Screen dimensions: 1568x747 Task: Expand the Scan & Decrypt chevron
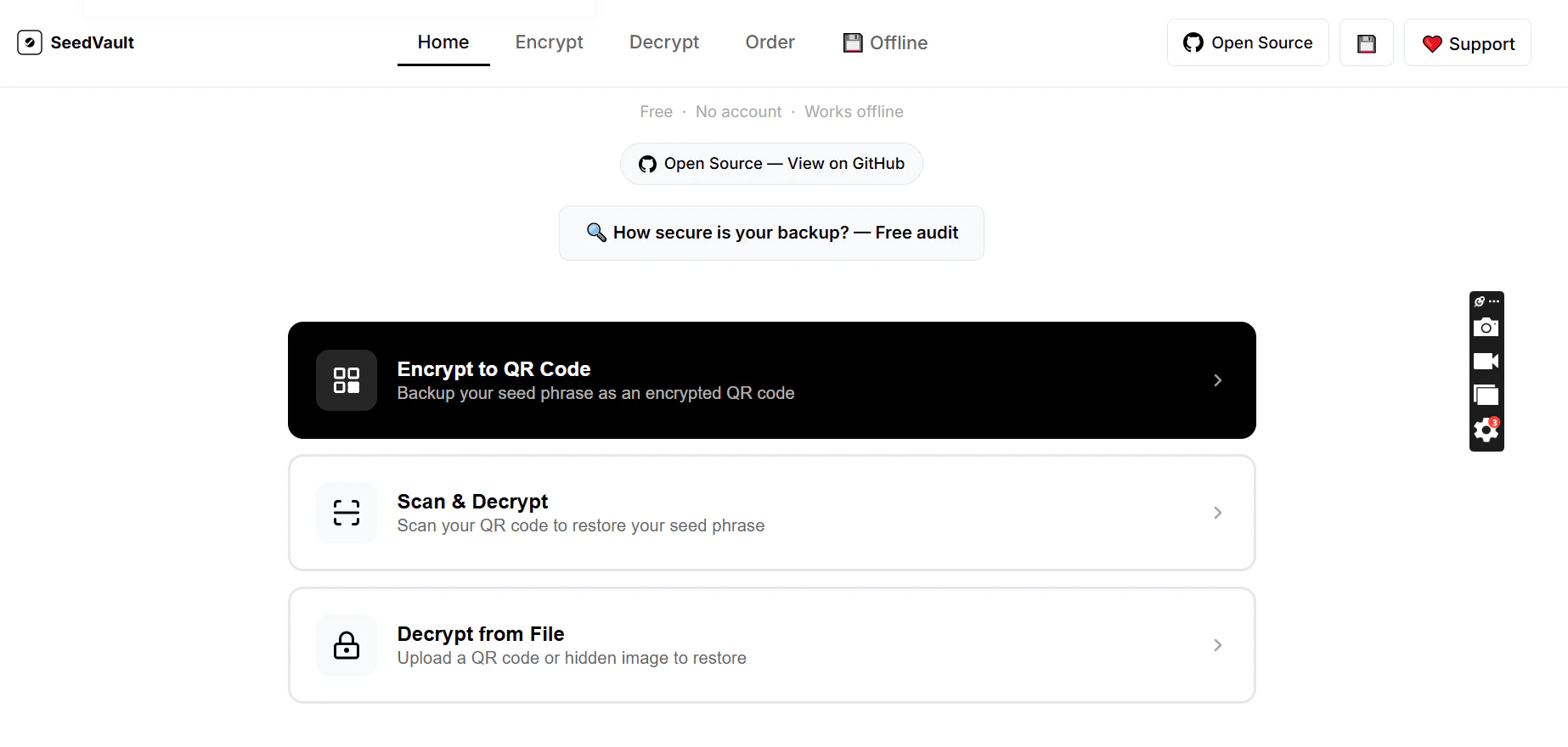coord(1217,513)
